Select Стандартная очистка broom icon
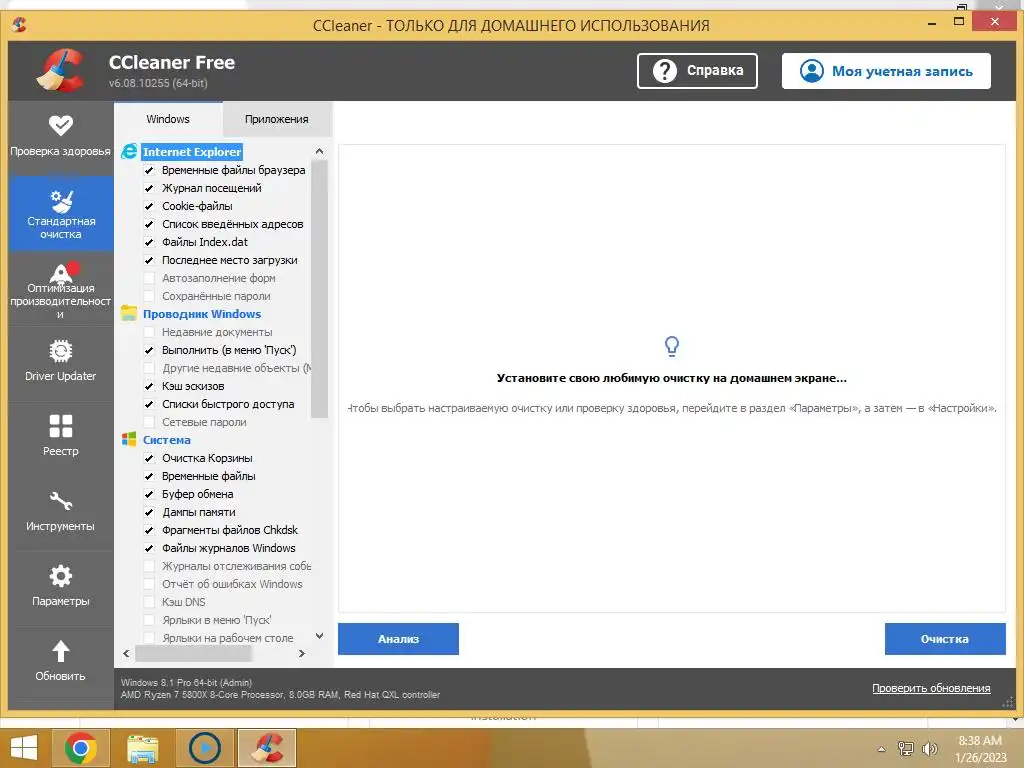This screenshot has width=1024, height=768. tap(61, 201)
